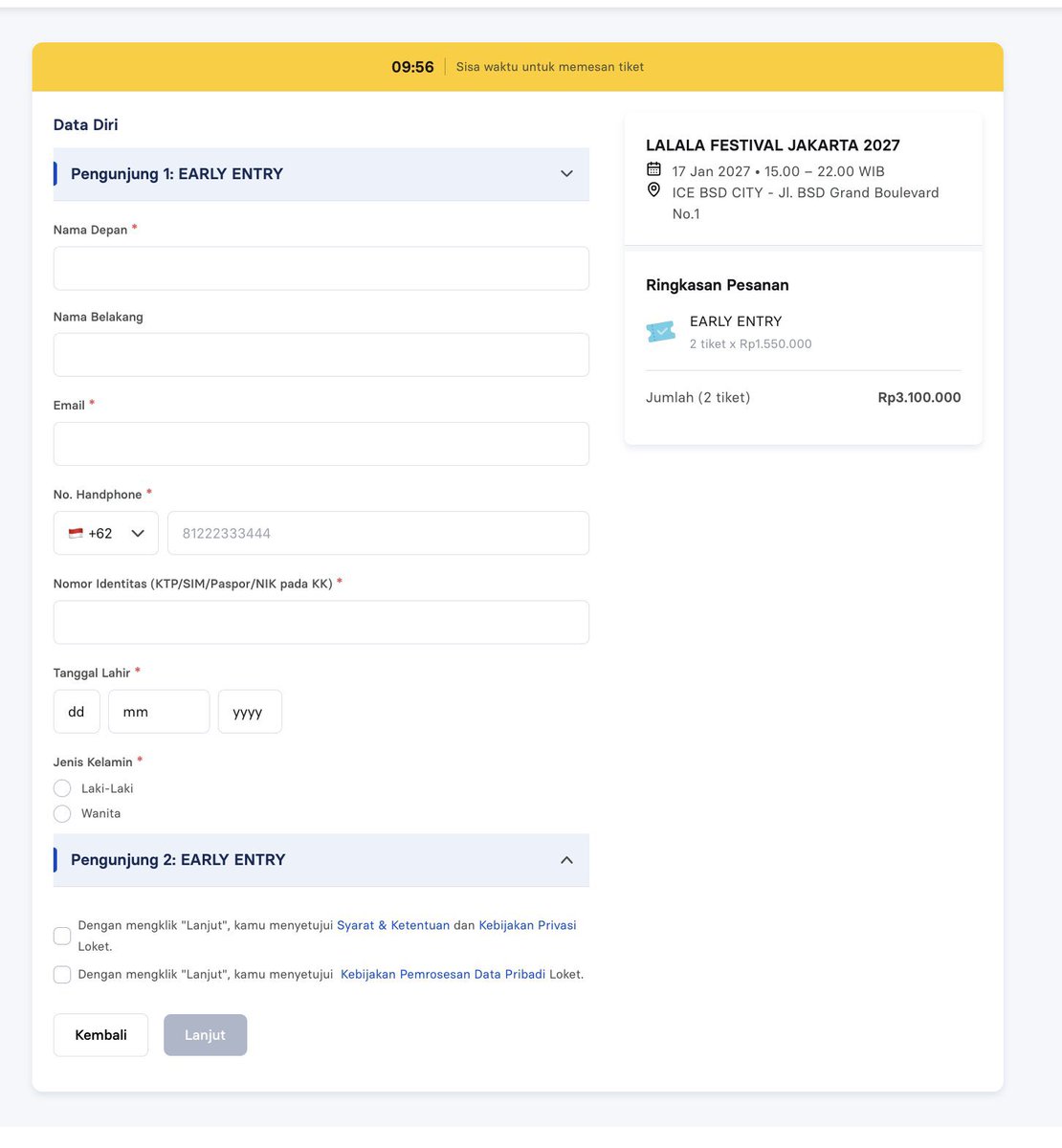Open the Syarat & Ketentuan link
This screenshot has height=1148, width=1062.
(x=393, y=925)
